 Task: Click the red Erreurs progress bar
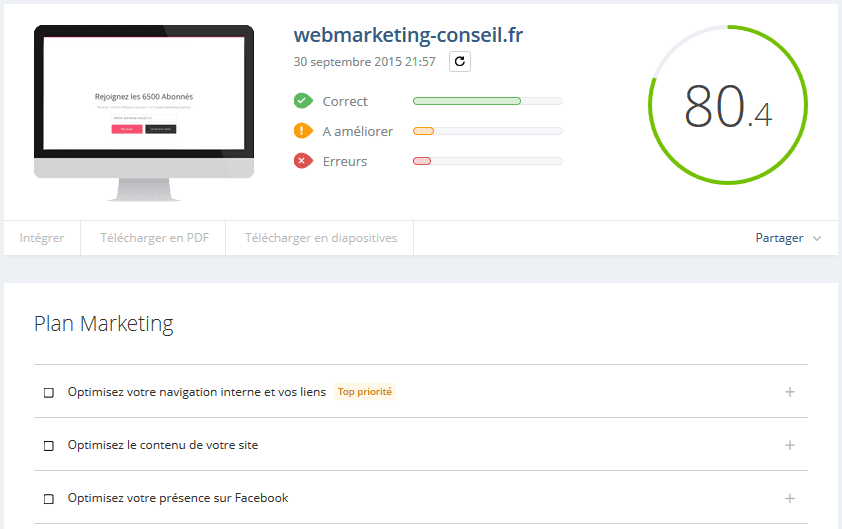488,161
